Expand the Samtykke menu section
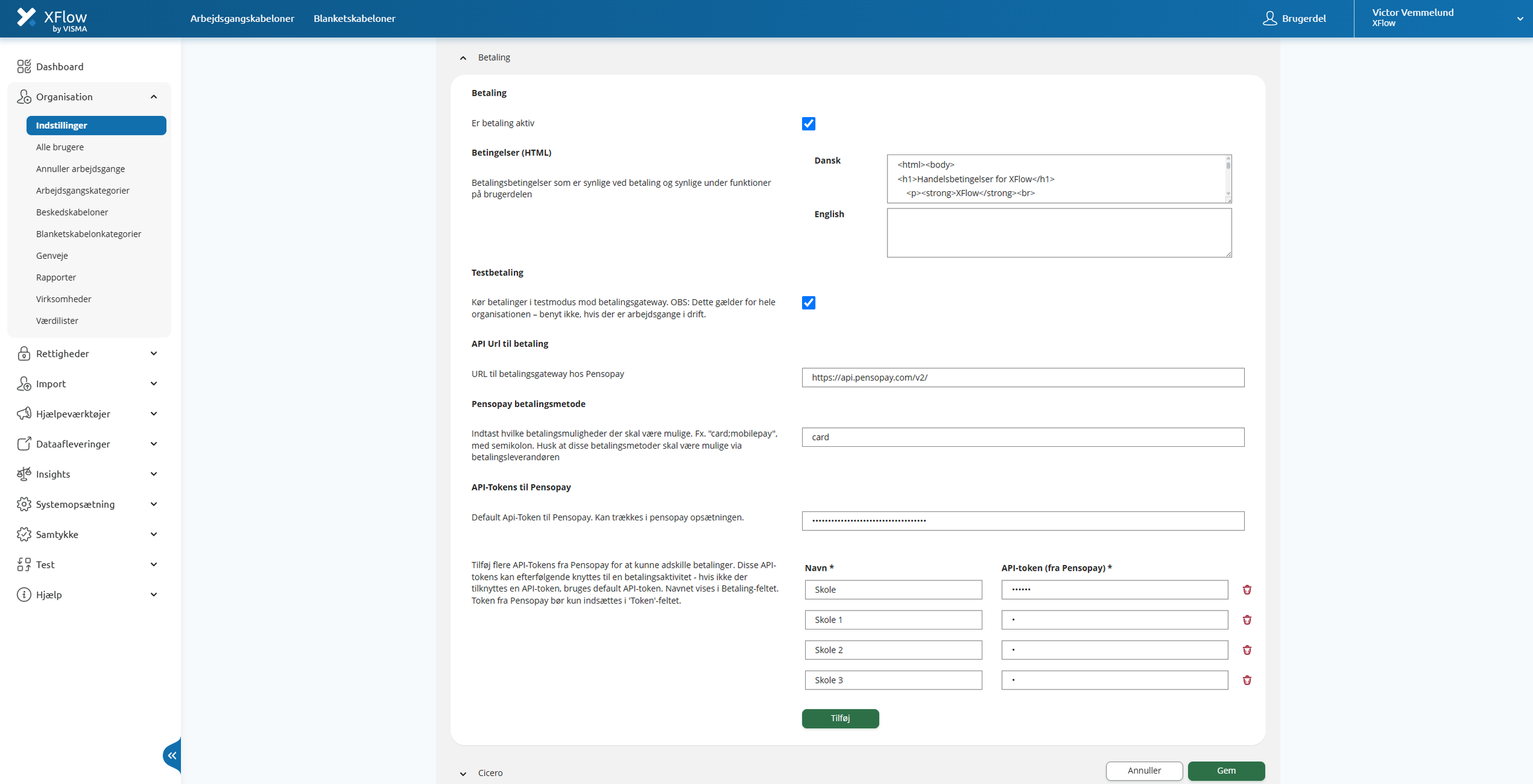 [x=154, y=535]
